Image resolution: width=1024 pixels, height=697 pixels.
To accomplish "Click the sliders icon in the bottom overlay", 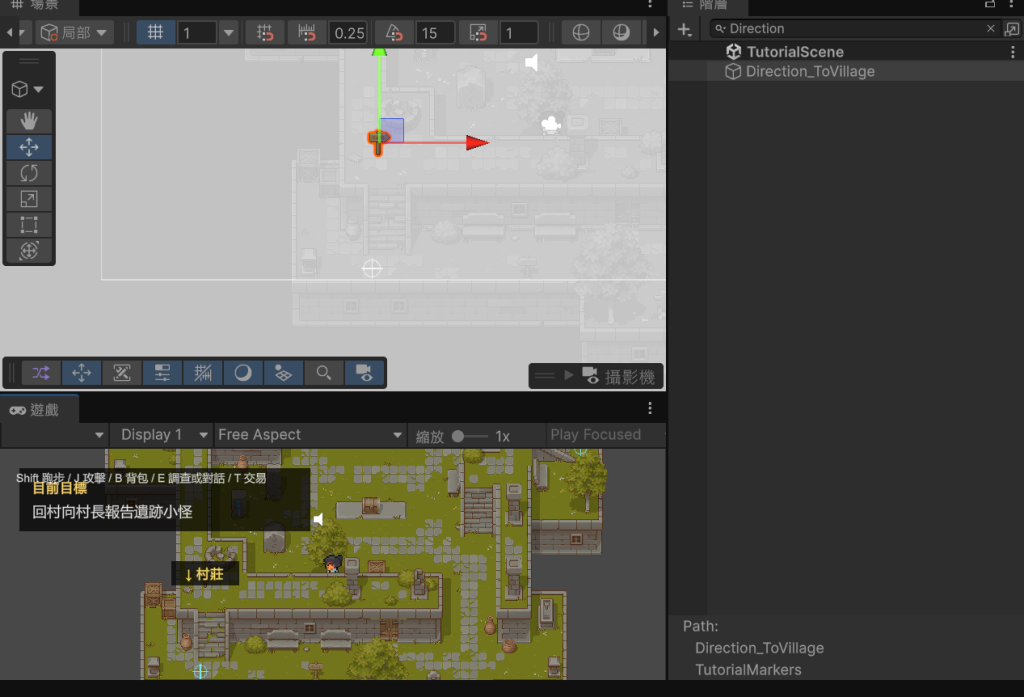I will click(162, 373).
